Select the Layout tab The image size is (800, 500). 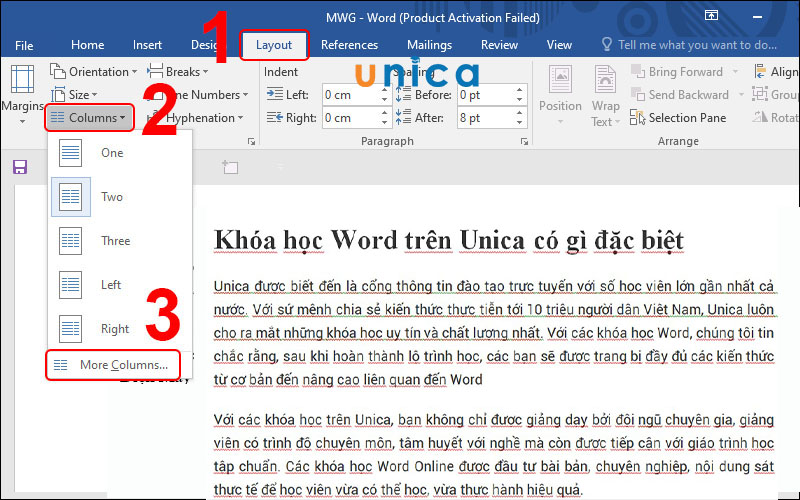(x=274, y=45)
